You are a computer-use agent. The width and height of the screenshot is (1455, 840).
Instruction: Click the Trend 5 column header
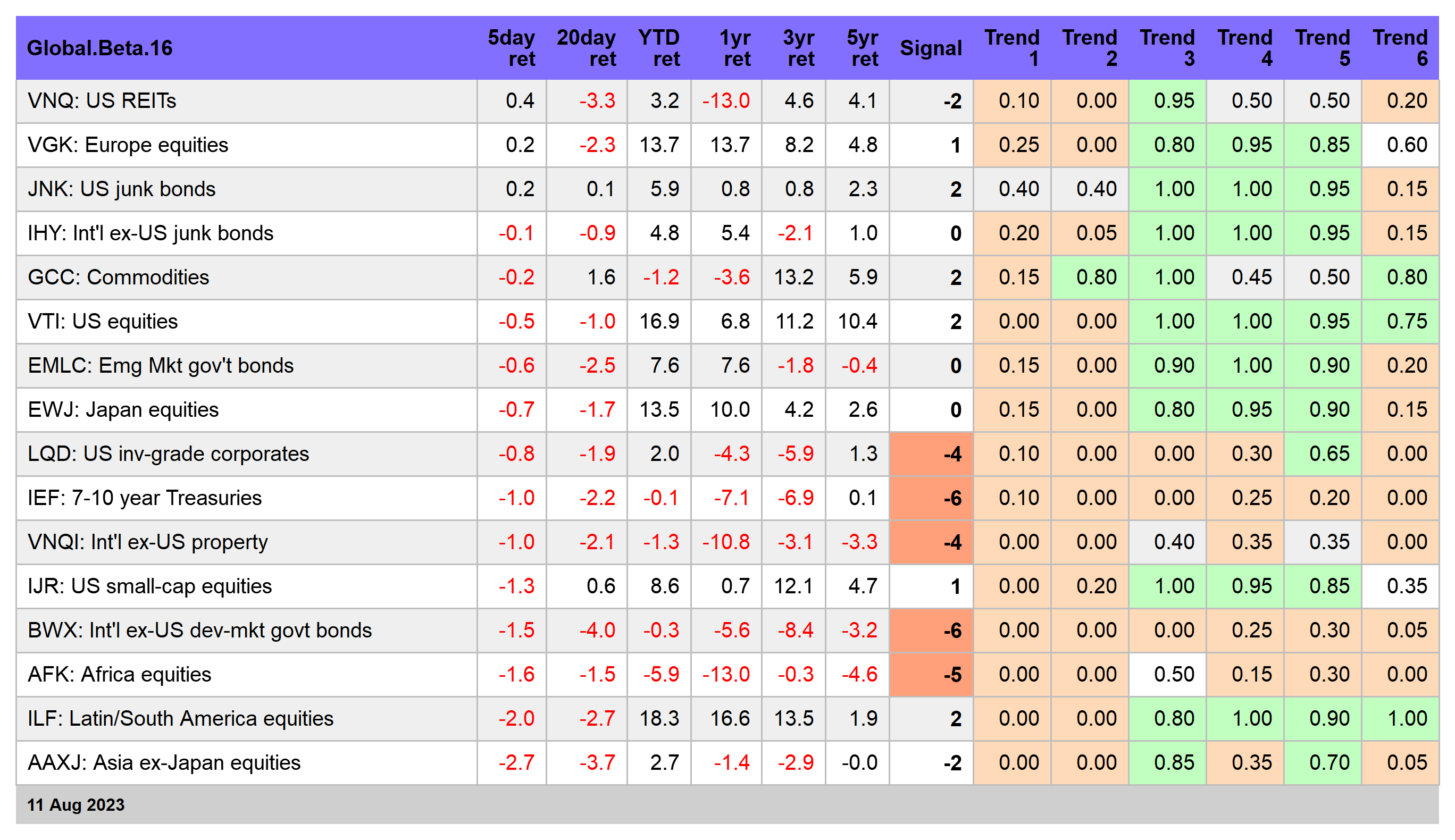click(1322, 48)
